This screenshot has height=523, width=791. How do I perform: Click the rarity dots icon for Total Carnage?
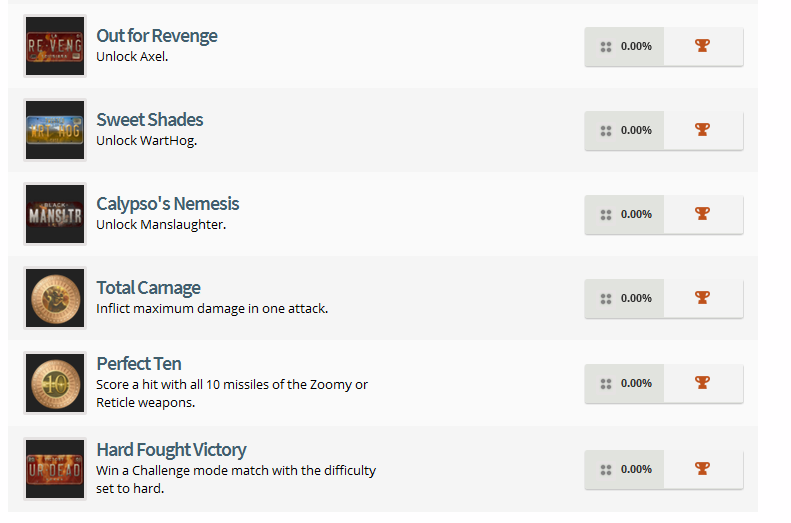[605, 298]
